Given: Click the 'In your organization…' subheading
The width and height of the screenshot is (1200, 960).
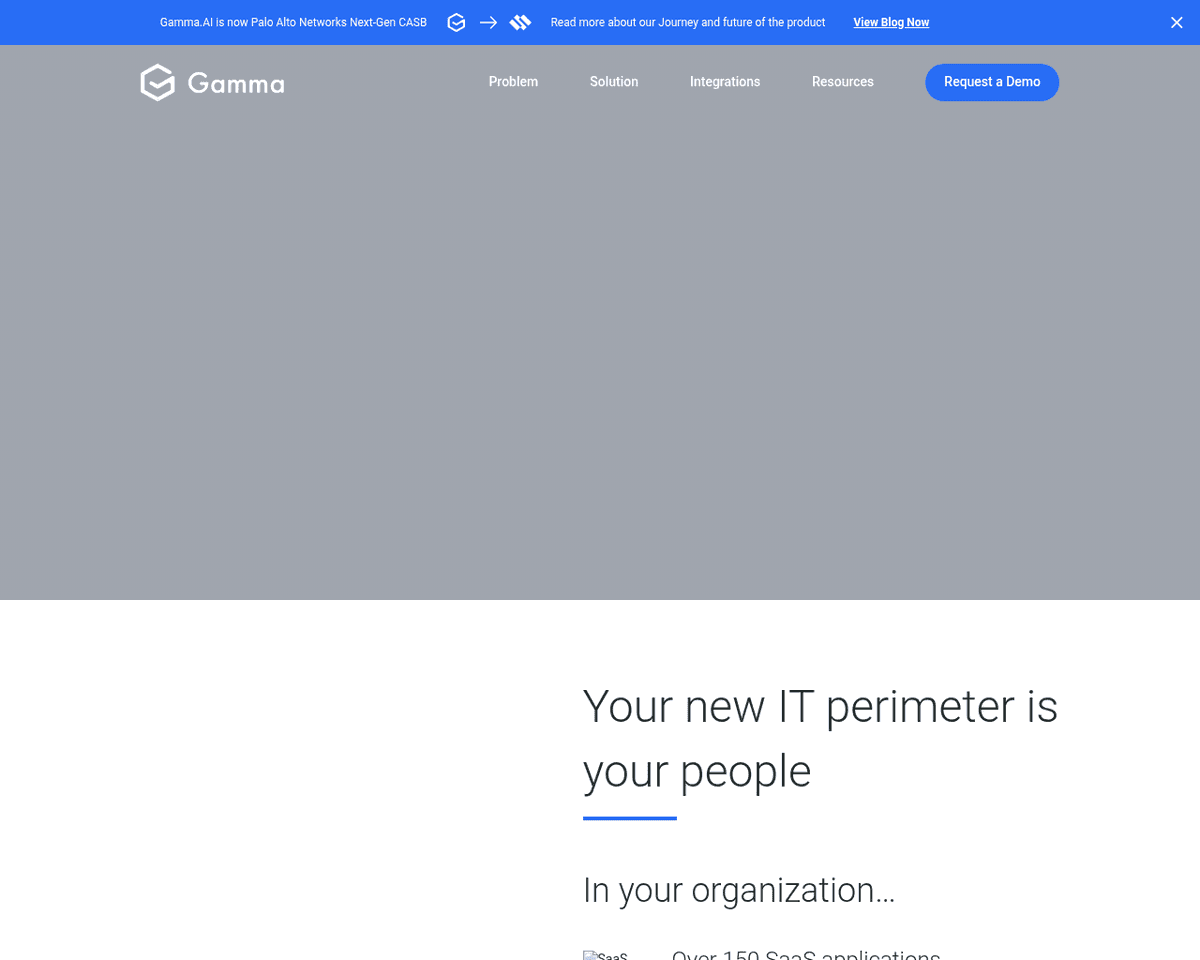Looking at the screenshot, I should 739,890.
